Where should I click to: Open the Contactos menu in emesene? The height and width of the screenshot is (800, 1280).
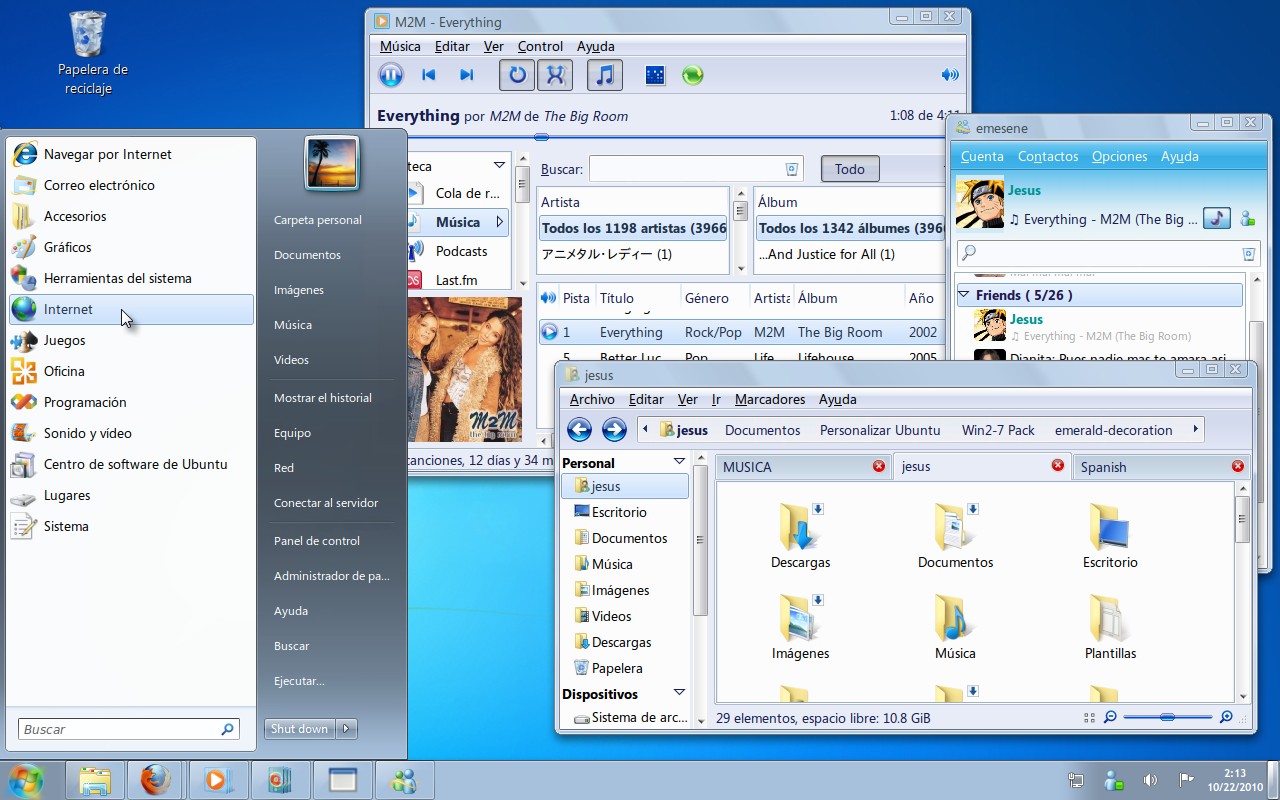coord(1048,156)
